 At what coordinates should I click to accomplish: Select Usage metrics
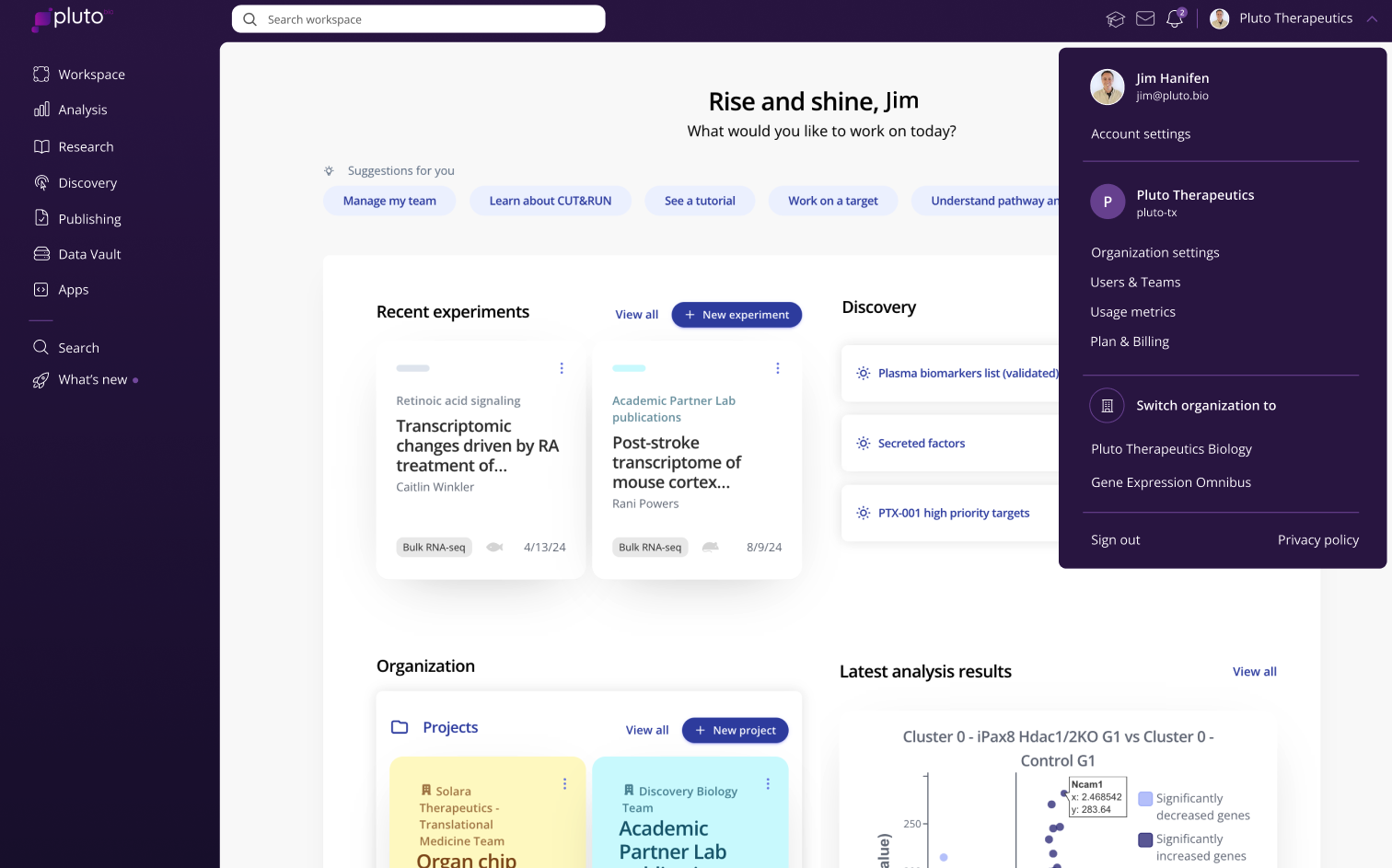pos(1132,312)
